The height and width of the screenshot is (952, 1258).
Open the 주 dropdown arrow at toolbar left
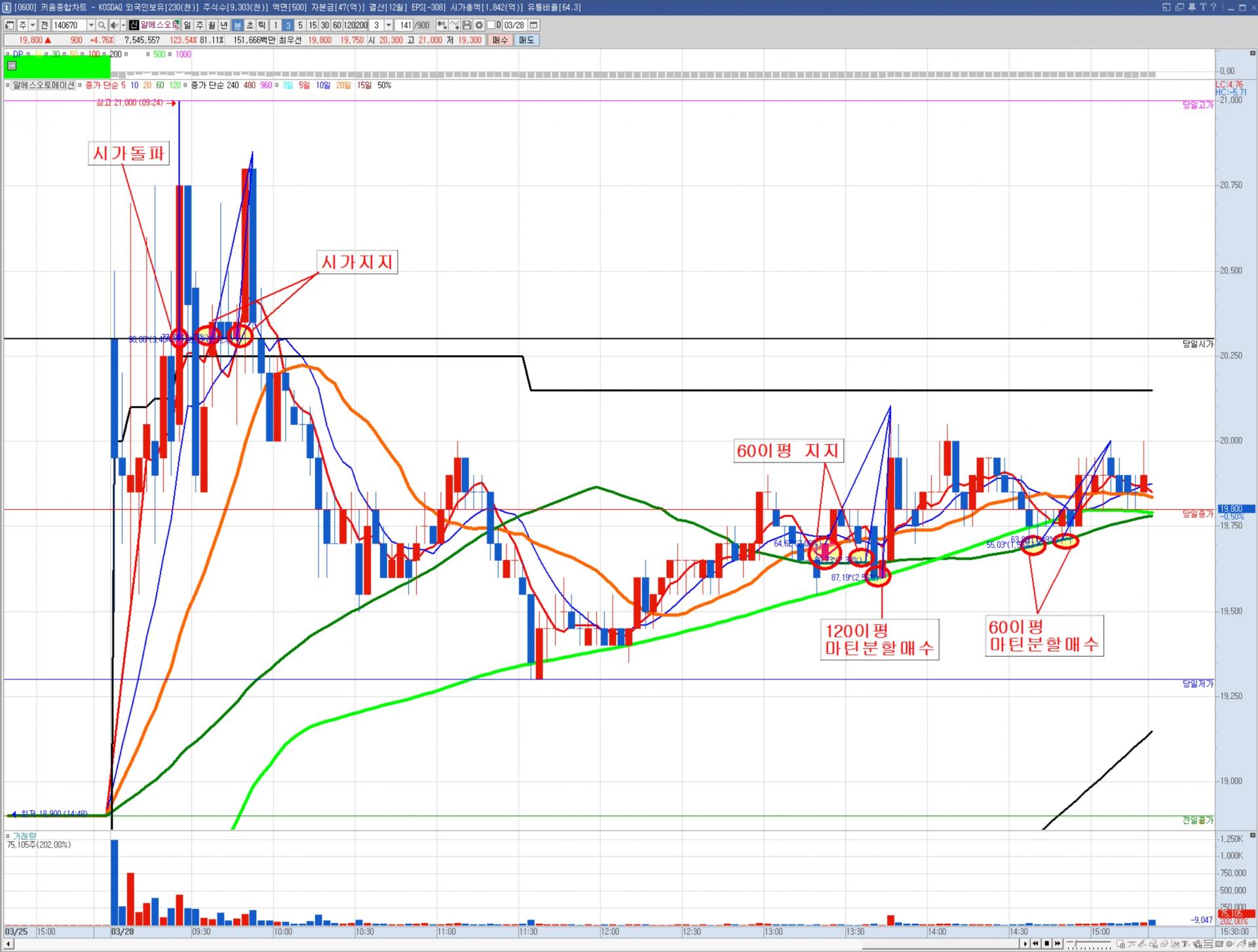pos(33,26)
